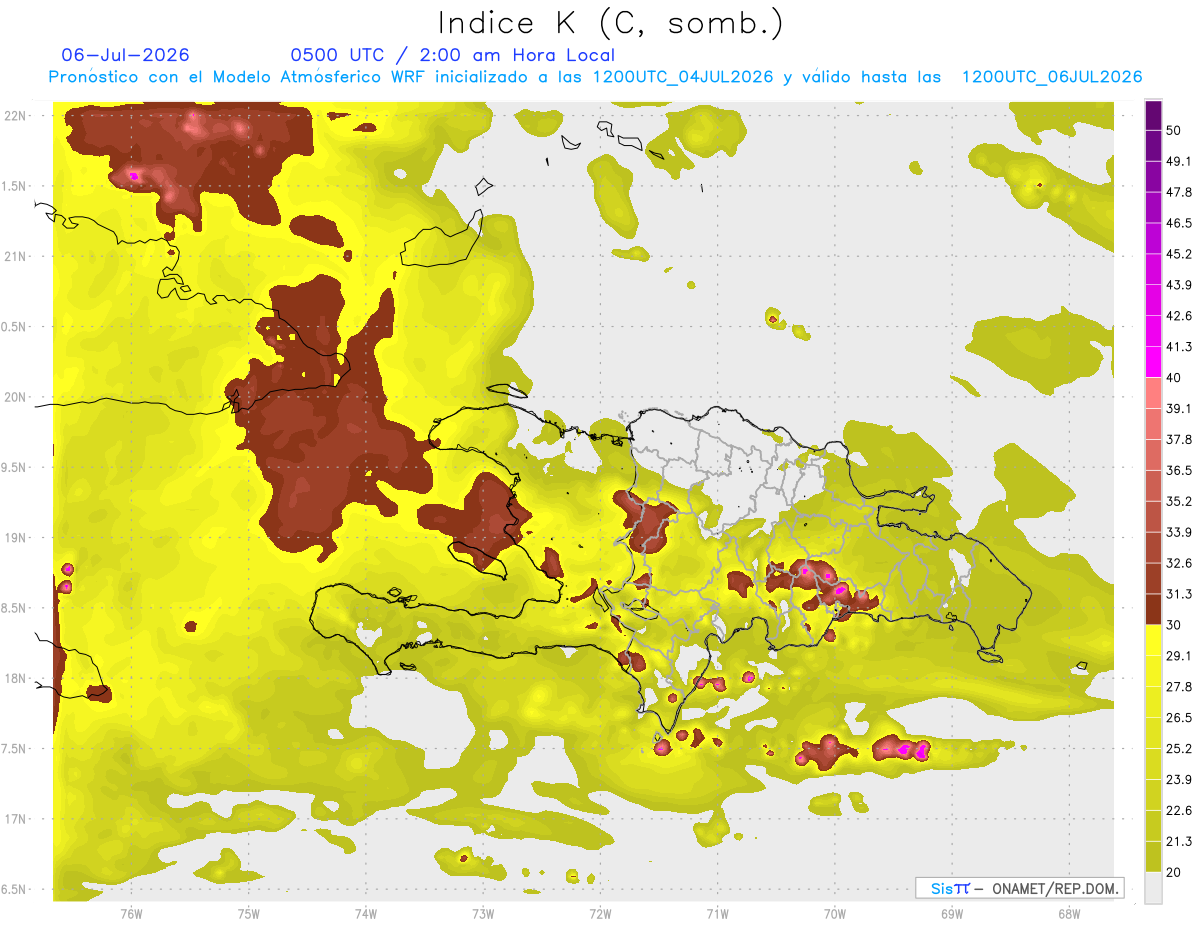This screenshot has height=927, width=1200.
Task: Click the "76W" longitude label
Action: click(131, 914)
